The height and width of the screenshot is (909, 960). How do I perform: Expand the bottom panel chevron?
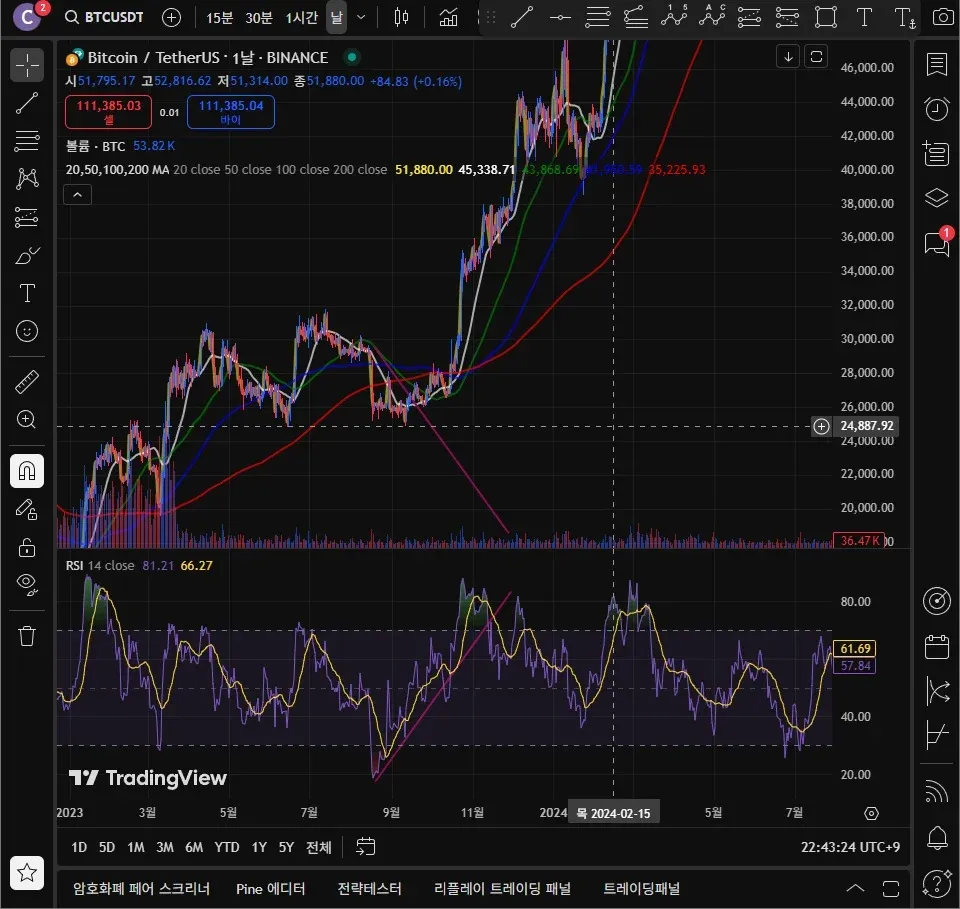[x=855, y=888]
